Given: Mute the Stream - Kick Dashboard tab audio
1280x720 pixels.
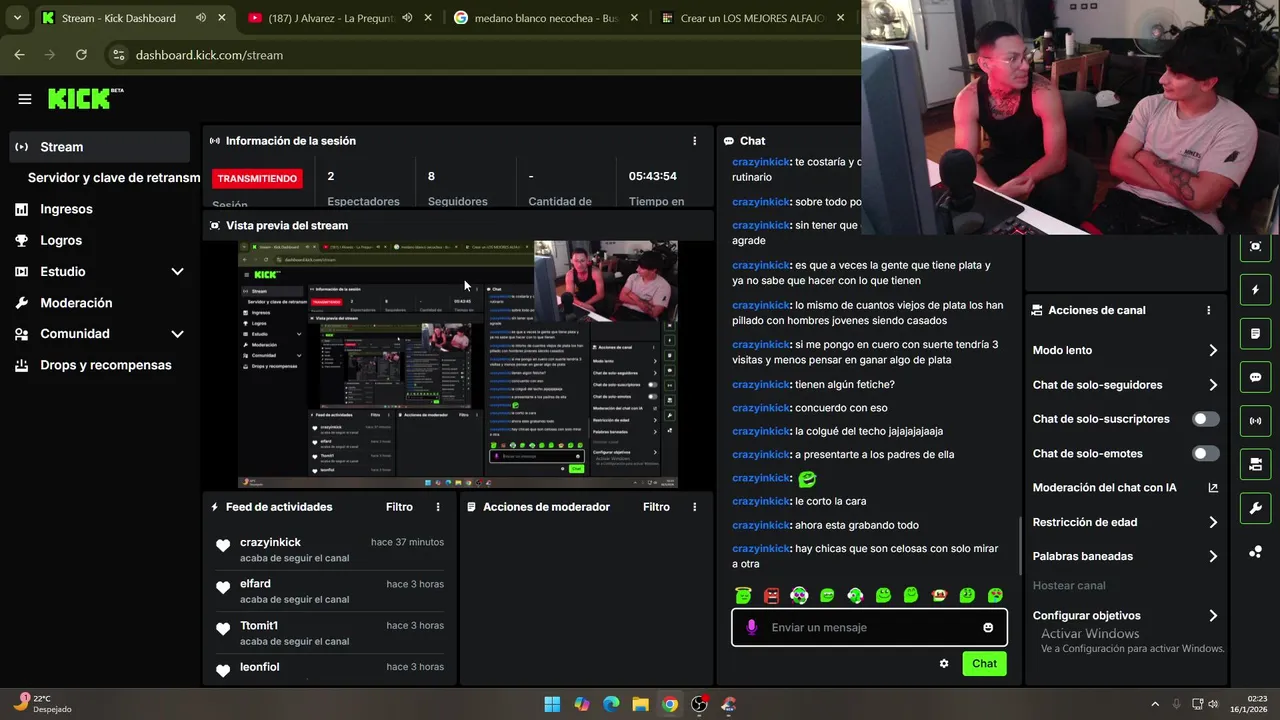Looking at the screenshot, I should coord(201,18).
